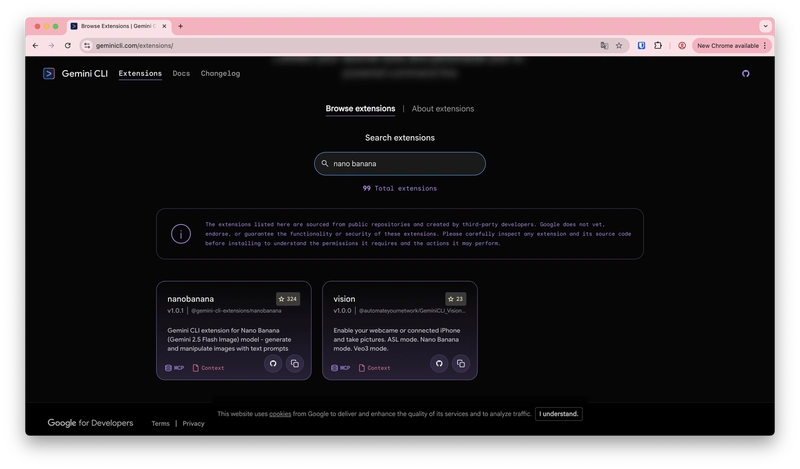
Task: Open the vision card GitHub icon
Action: [439, 363]
